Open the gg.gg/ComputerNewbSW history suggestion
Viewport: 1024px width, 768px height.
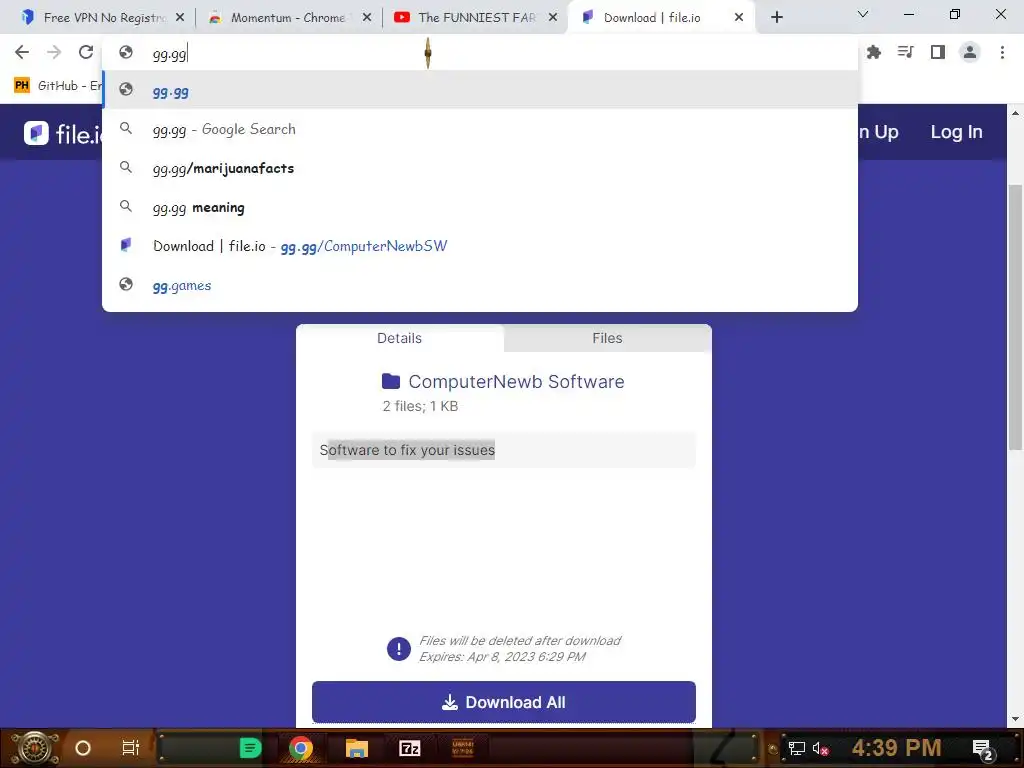(480, 246)
